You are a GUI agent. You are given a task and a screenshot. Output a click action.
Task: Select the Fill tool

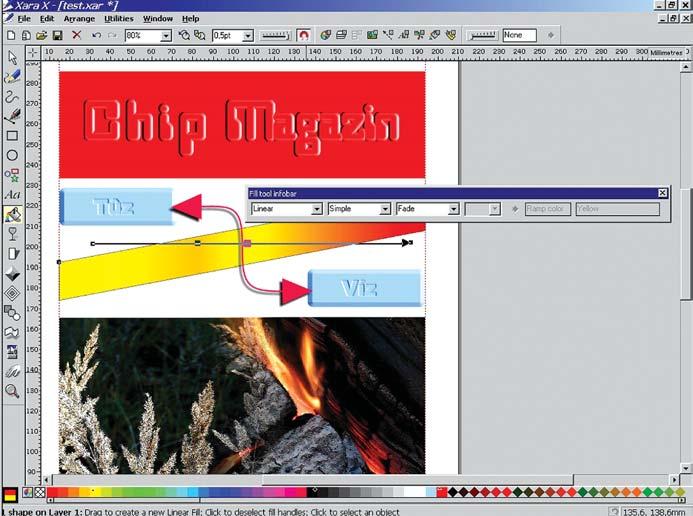click(x=12, y=215)
